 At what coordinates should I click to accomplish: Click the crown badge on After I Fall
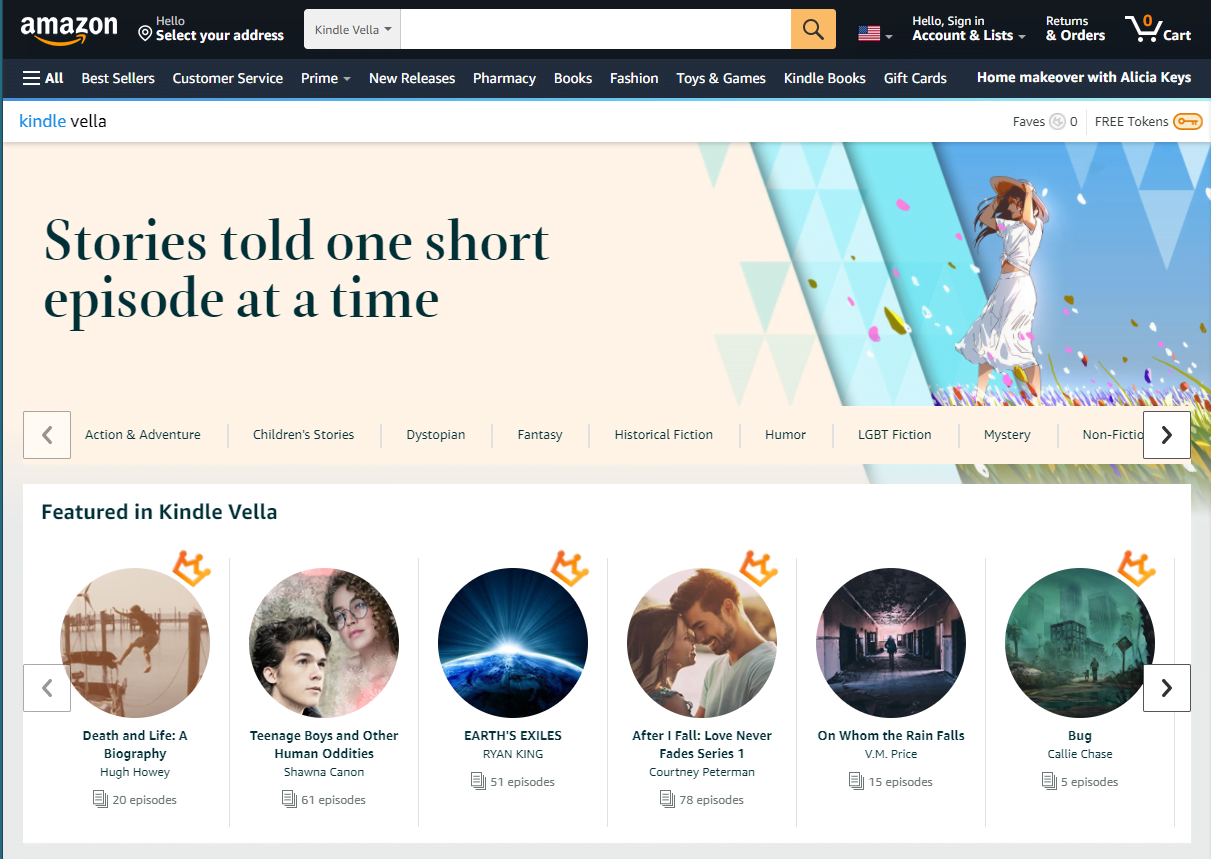pyautogui.click(x=759, y=568)
